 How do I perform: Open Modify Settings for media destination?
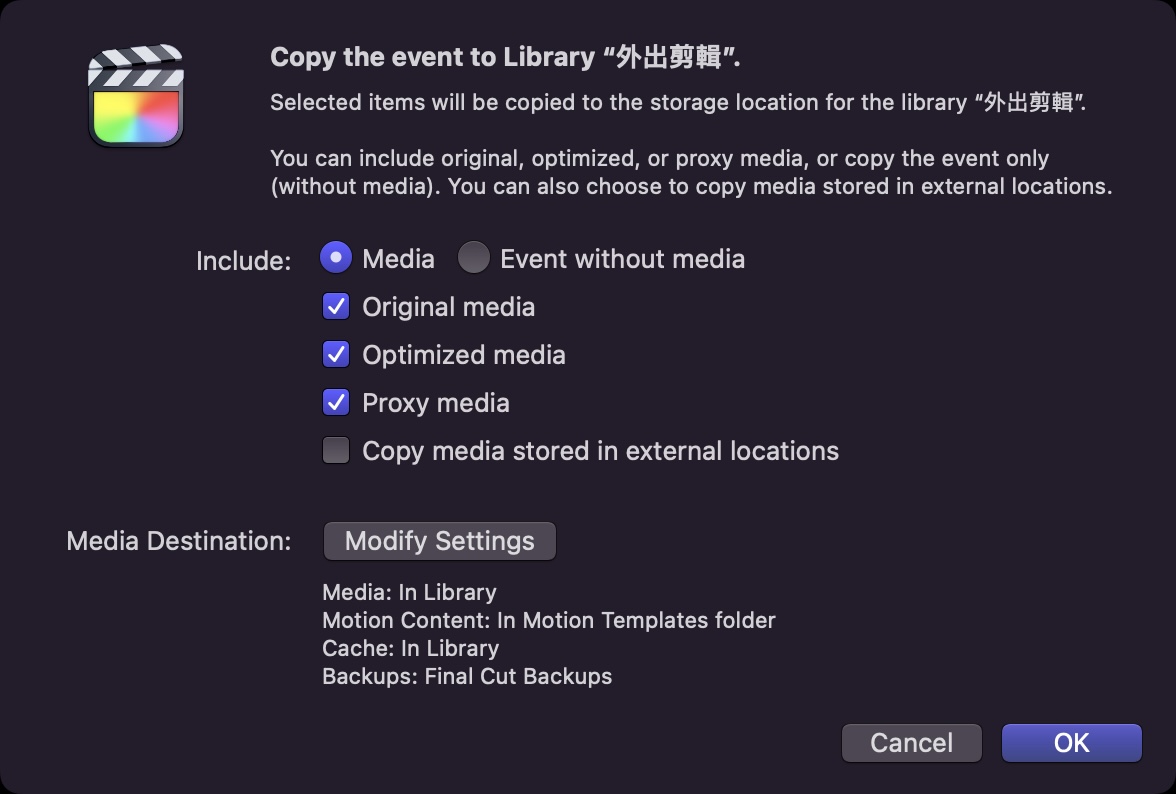[x=439, y=541]
